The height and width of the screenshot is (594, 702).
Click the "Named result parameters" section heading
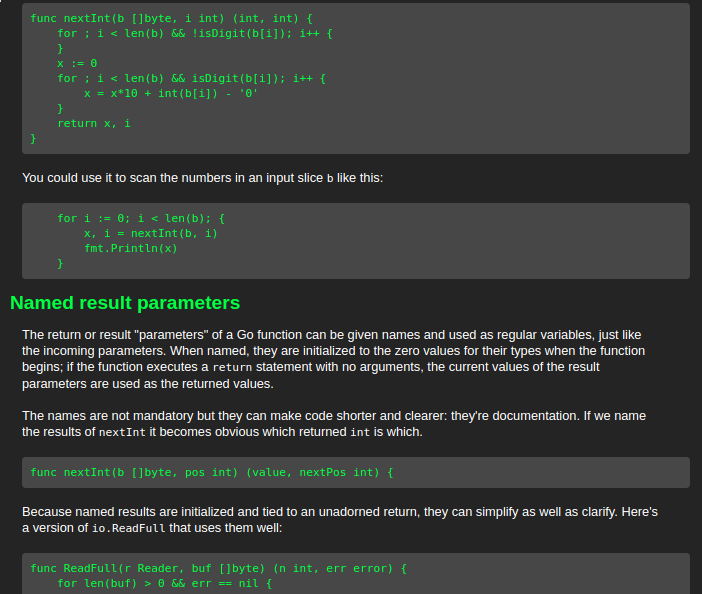tap(125, 302)
